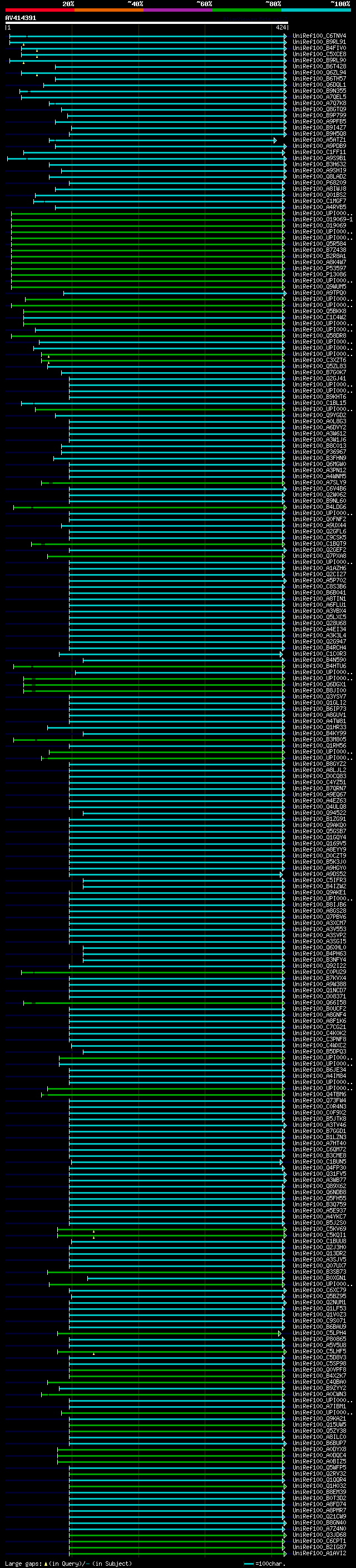Select the UniRef100_A0CWN3 label

point(319,1394)
